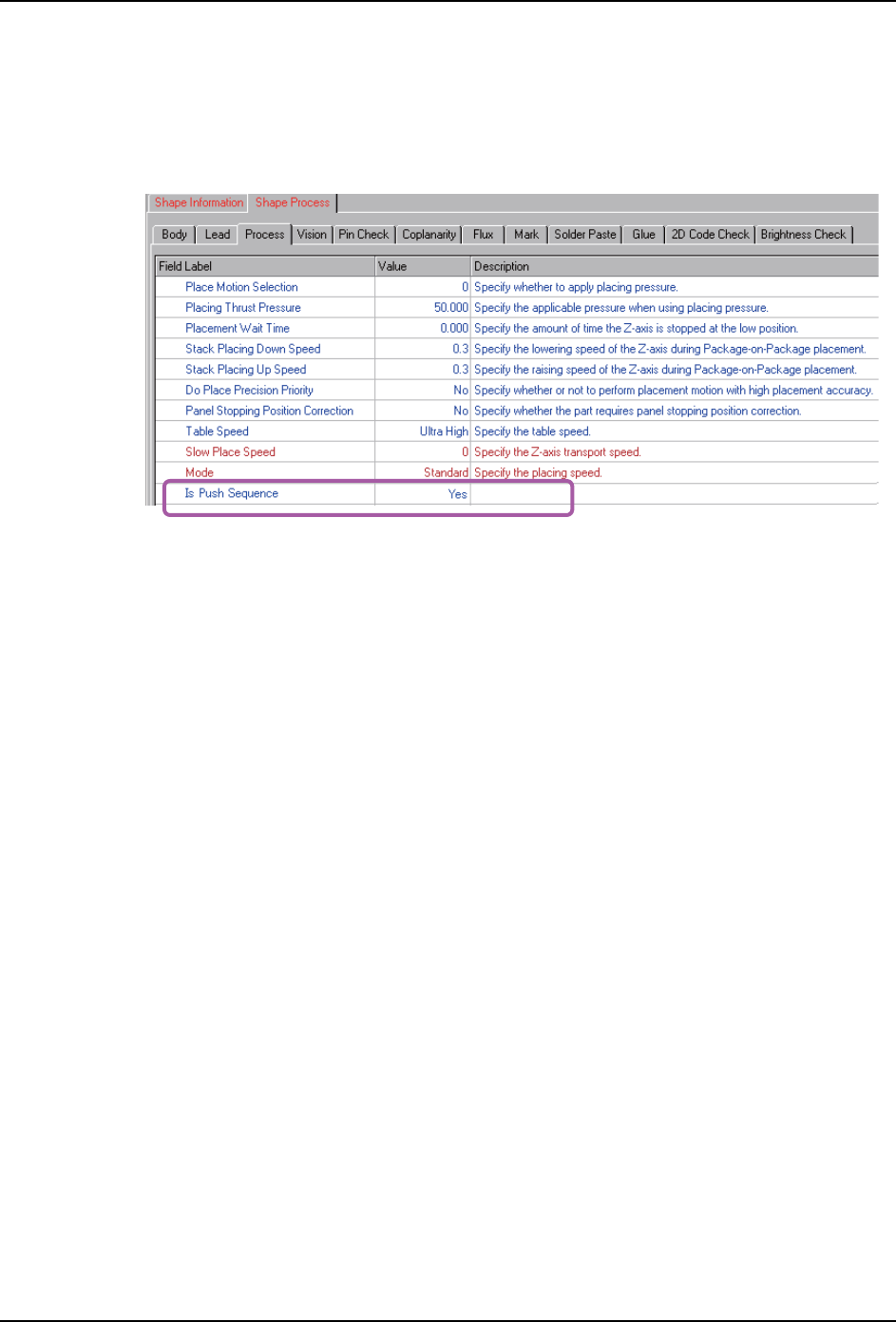Screen dimensions: 896x1322
Task: Select the Table Speed label
Action: (217, 431)
